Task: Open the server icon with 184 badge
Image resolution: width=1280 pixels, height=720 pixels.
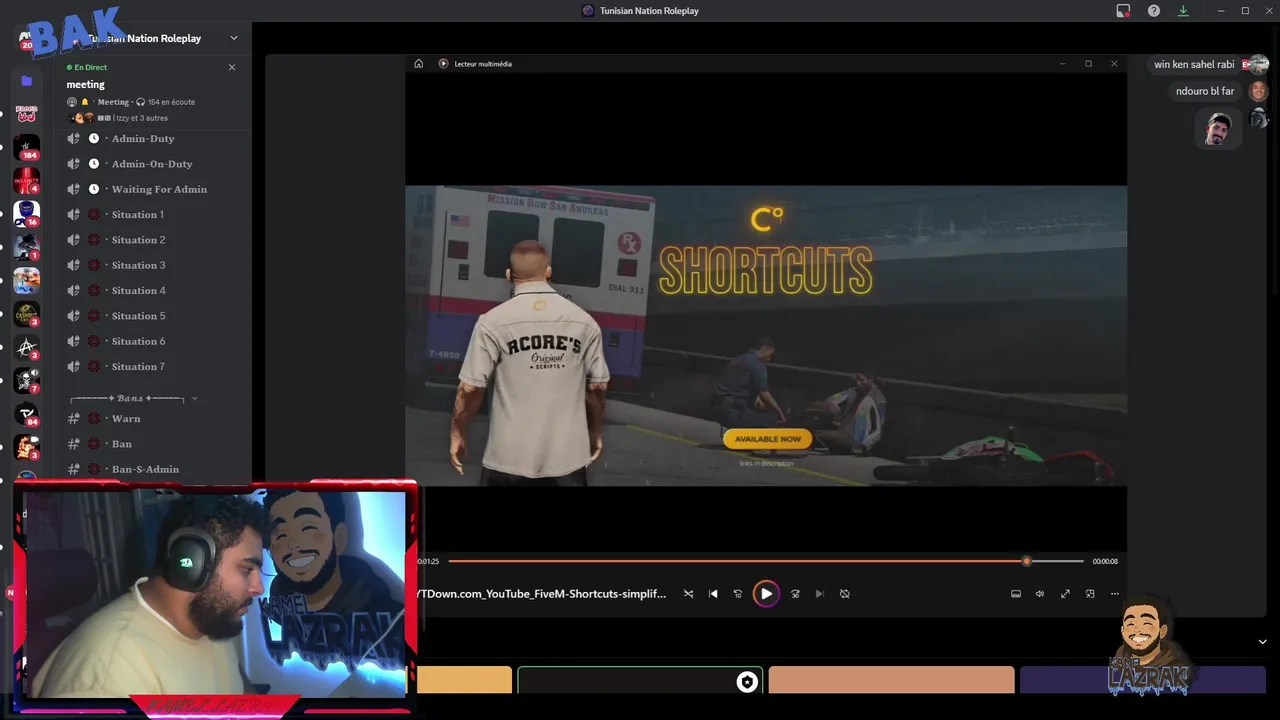Action: pyautogui.click(x=27, y=147)
